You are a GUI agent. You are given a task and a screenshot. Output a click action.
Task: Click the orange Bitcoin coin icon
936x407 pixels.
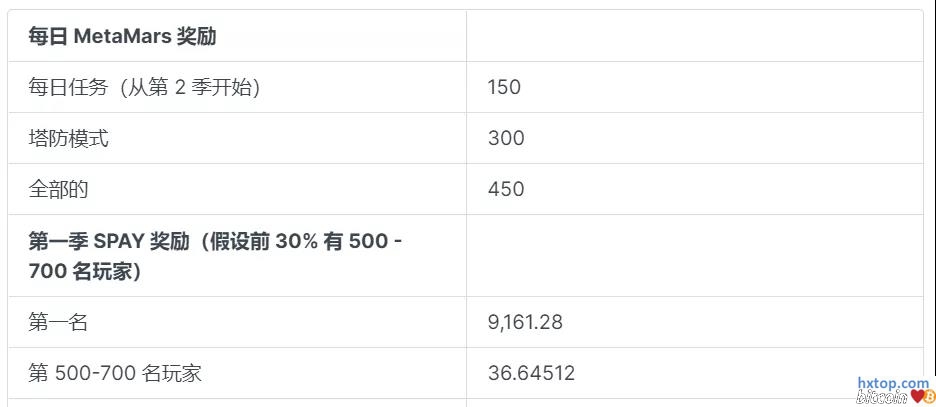tap(927, 397)
